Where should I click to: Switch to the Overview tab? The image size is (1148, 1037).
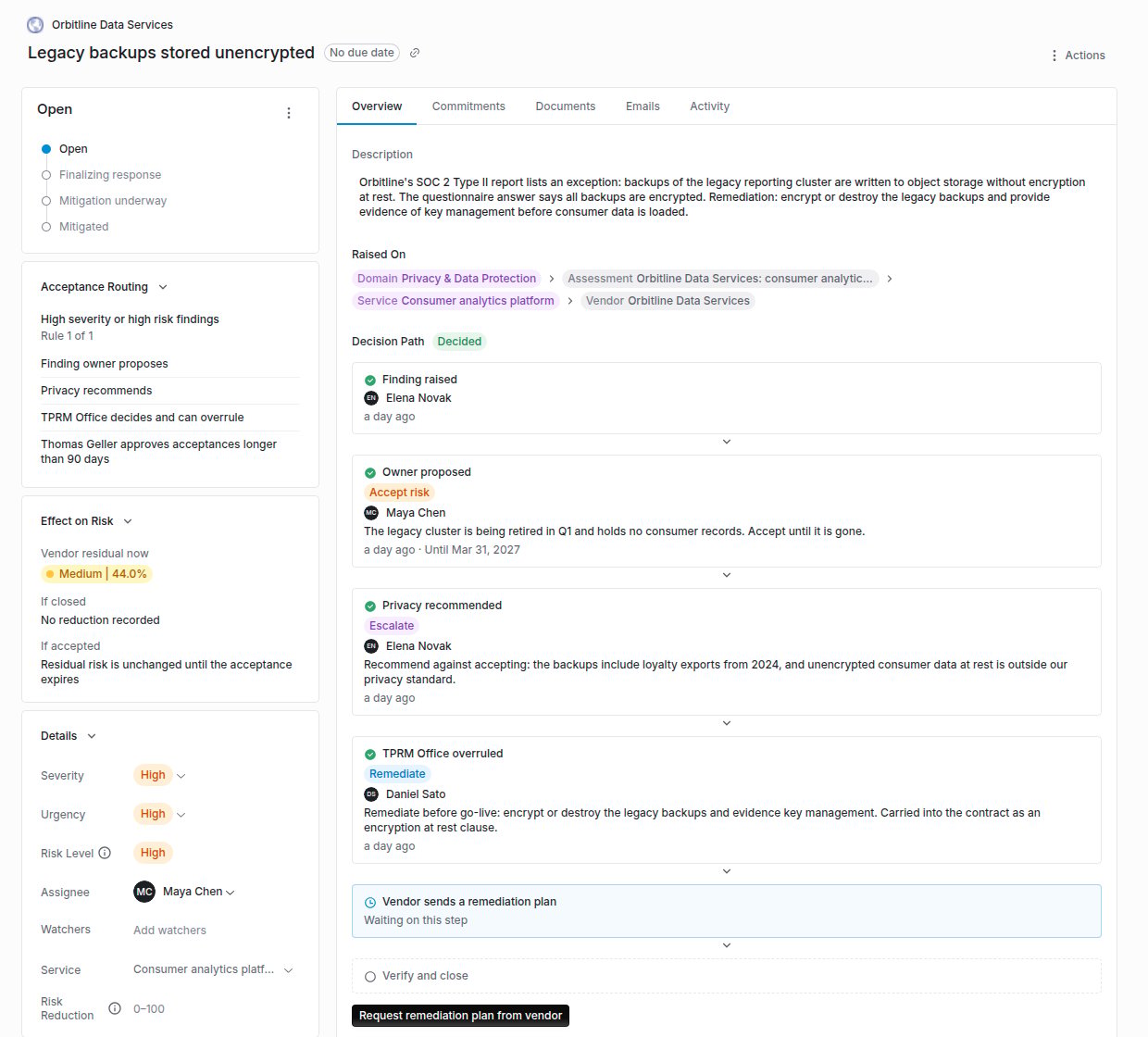pos(377,106)
